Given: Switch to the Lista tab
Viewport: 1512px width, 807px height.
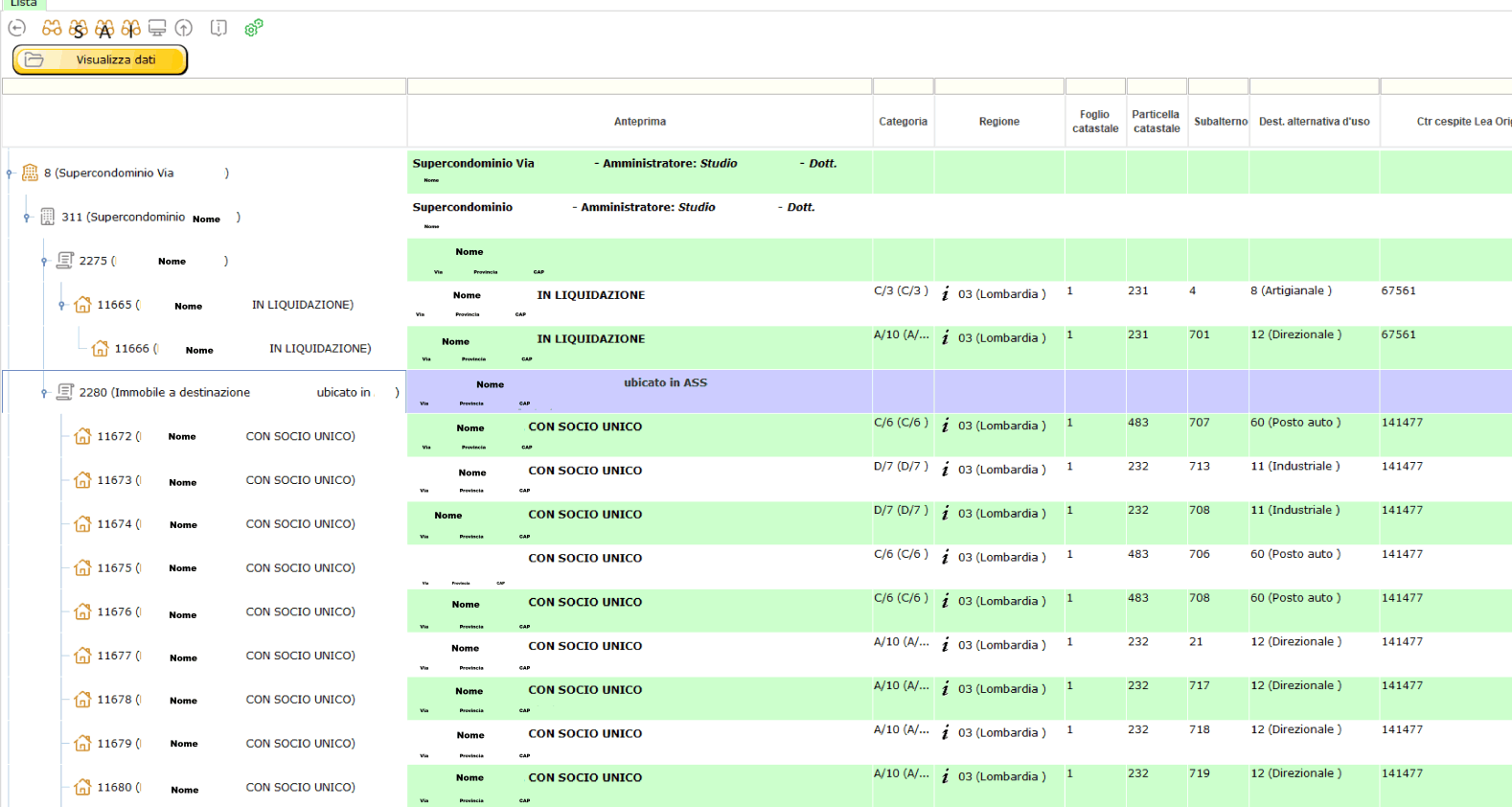Looking at the screenshot, I should click(23, 4).
